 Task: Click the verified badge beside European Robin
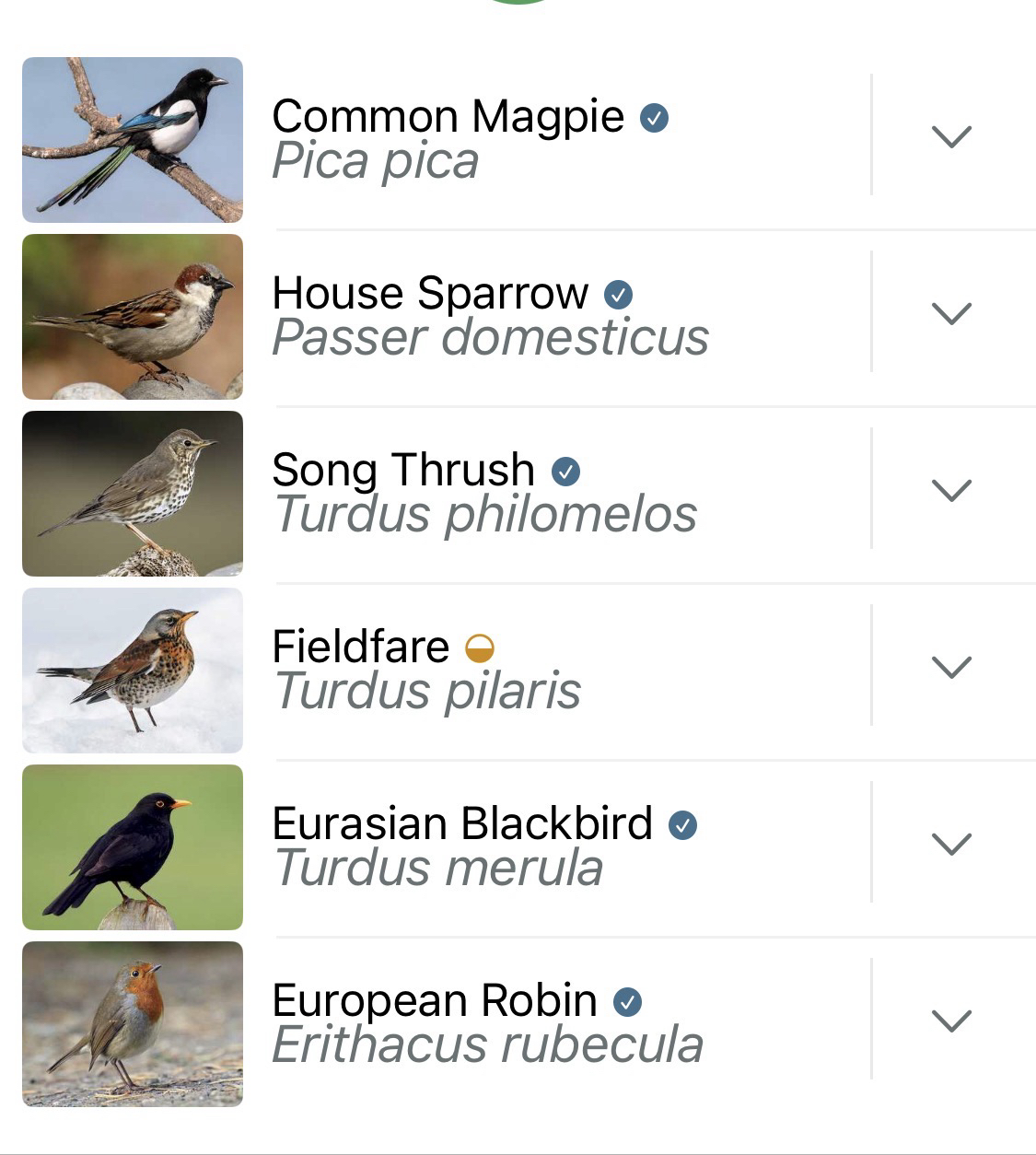[x=627, y=1002]
